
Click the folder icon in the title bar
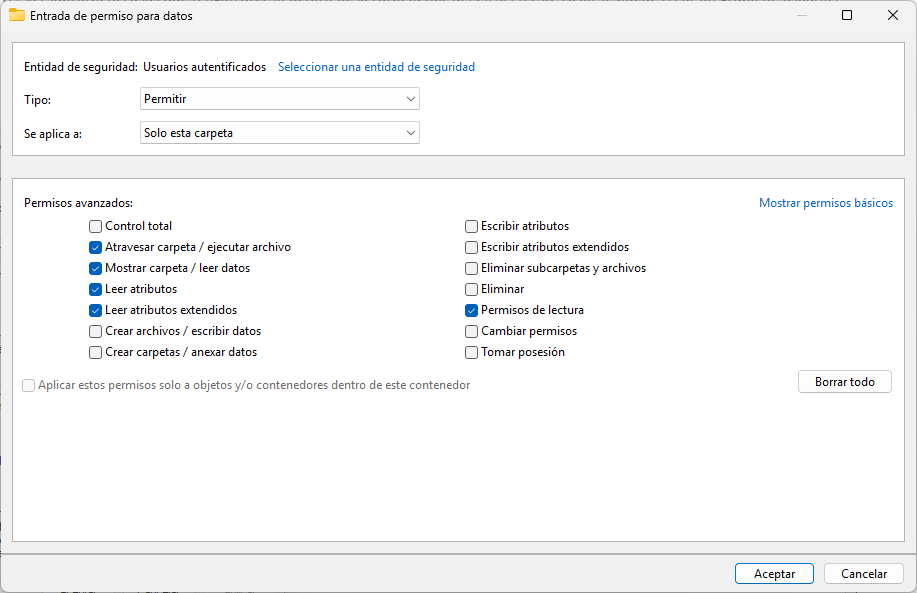[18, 15]
